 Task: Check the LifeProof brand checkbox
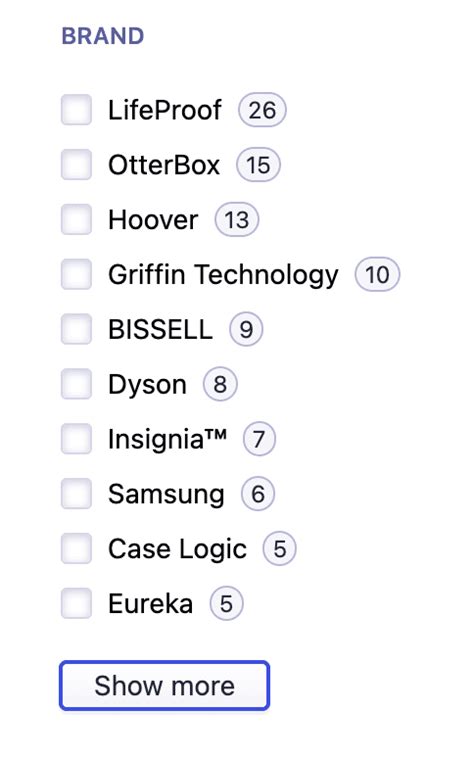click(76, 110)
